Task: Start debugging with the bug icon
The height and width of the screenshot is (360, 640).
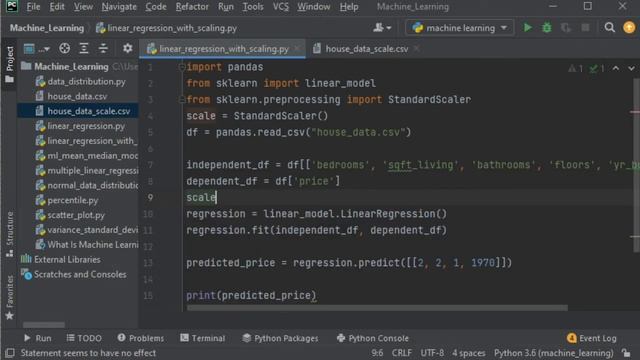Action: [x=547, y=28]
